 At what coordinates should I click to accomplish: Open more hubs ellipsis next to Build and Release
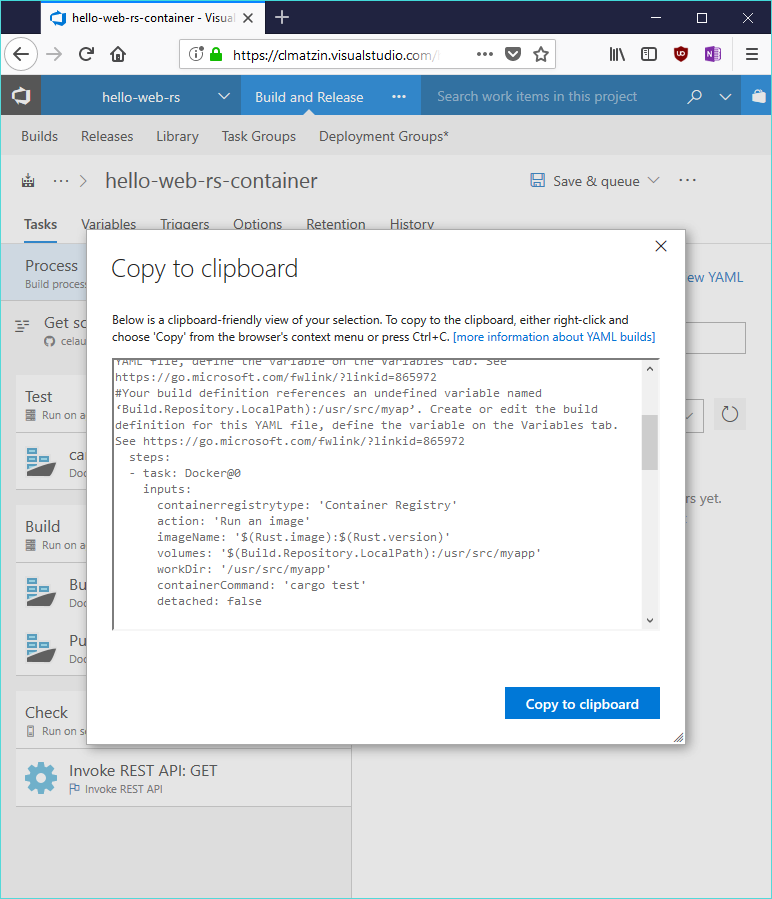tap(399, 96)
